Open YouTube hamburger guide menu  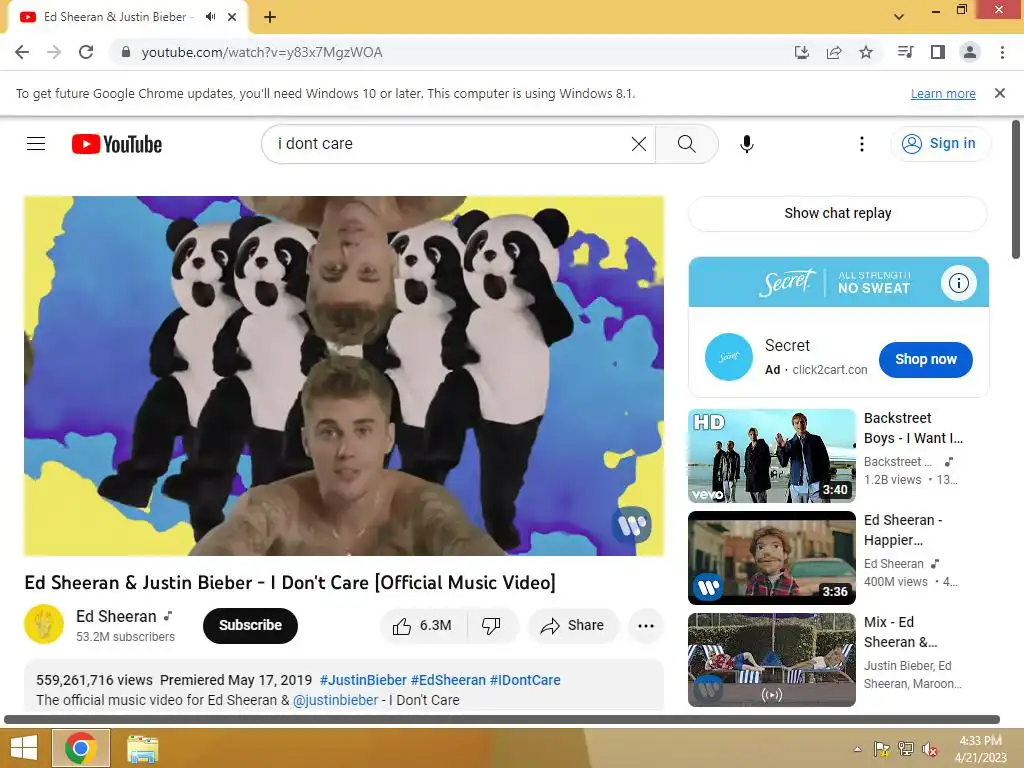[x=36, y=144]
